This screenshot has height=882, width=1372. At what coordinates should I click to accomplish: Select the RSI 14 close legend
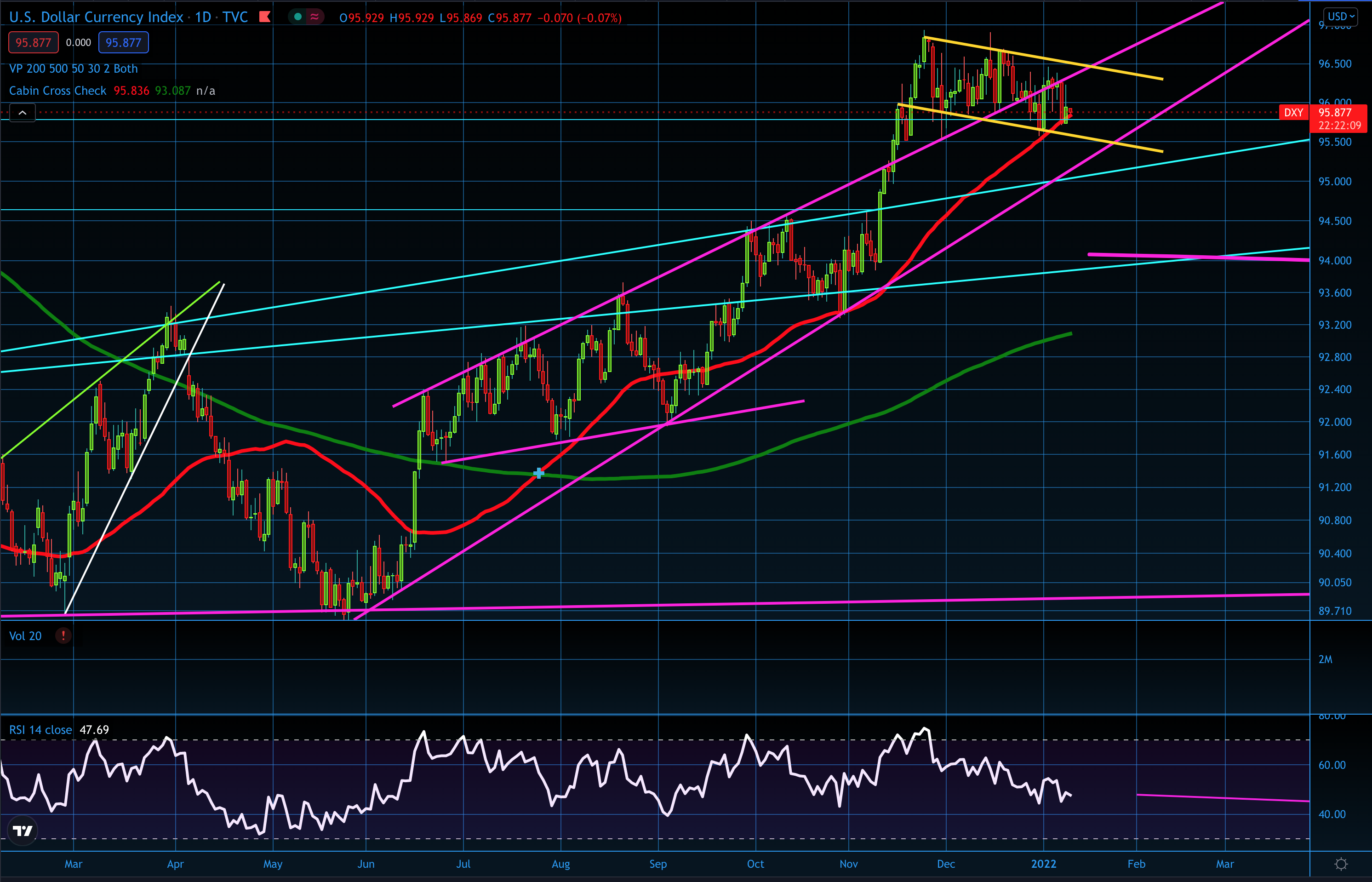pyautogui.click(x=40, y=730)
